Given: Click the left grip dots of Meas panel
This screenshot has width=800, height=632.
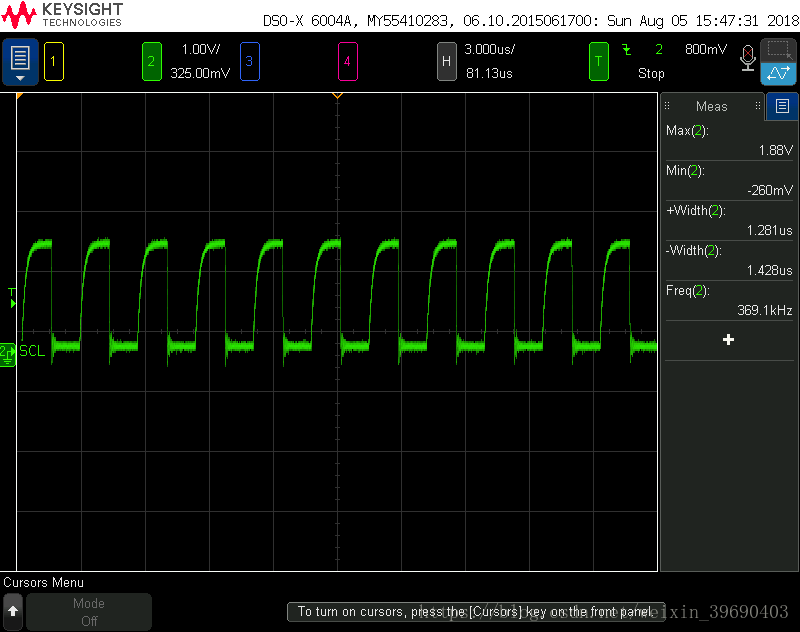Looking at the screenshot, I should (x=667, y=106).
